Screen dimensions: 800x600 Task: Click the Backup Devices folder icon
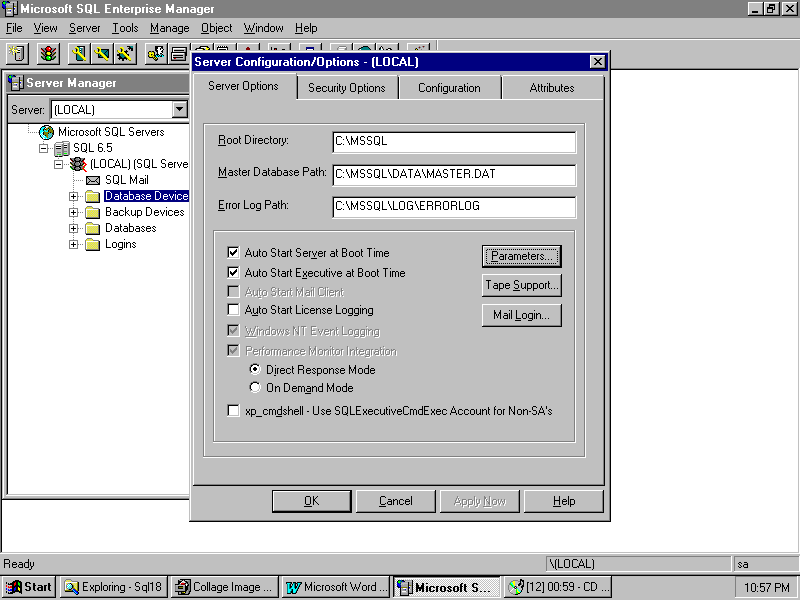(x=93, y=212)
